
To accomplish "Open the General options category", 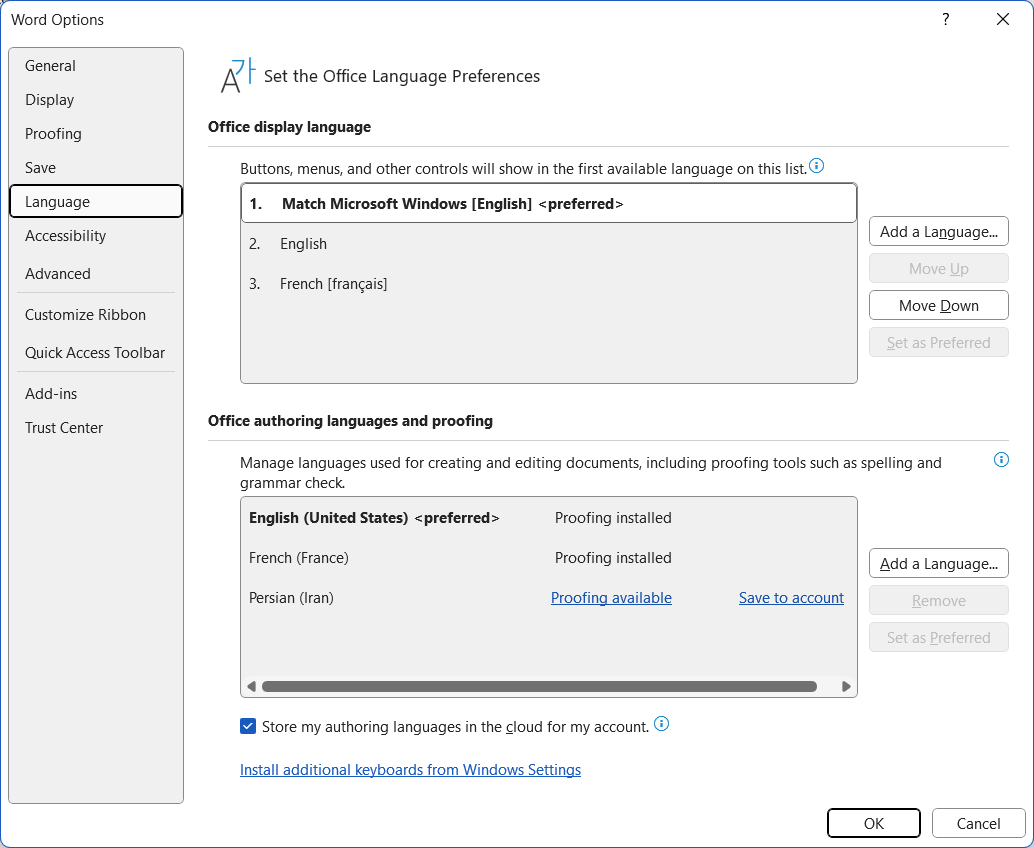I will click(96, 66).
